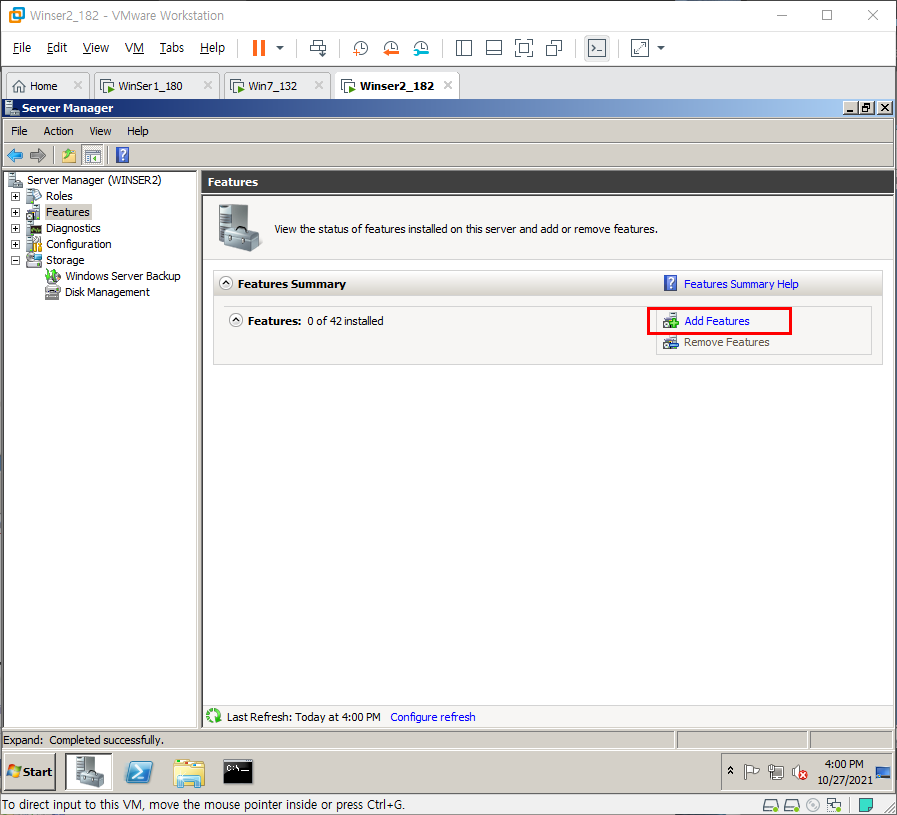Select Roles in the tree
Viewport: 897px width, 815px height.
point(59,196)
